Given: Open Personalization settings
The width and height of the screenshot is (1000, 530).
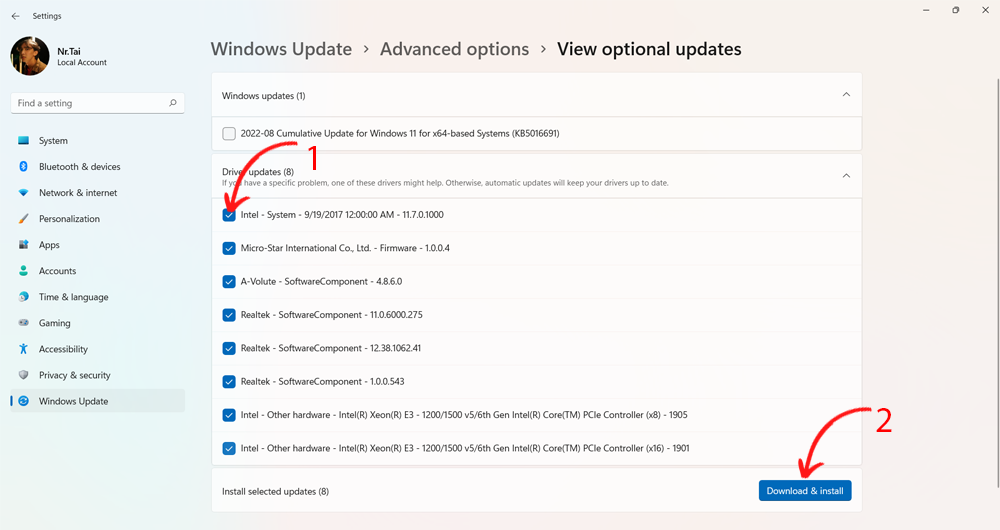Looking at the screenshot, I should click(x=98, y=219).
